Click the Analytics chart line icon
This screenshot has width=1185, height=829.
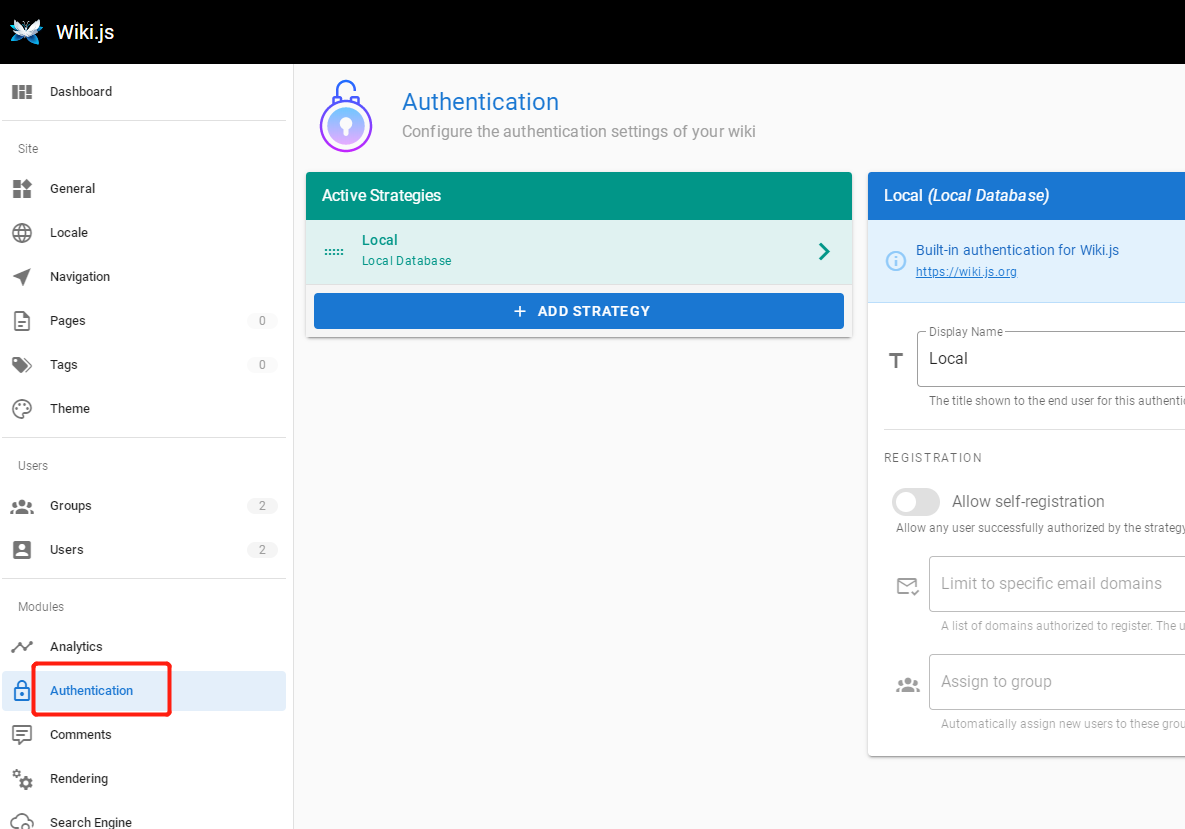click(x=22, y=646)
